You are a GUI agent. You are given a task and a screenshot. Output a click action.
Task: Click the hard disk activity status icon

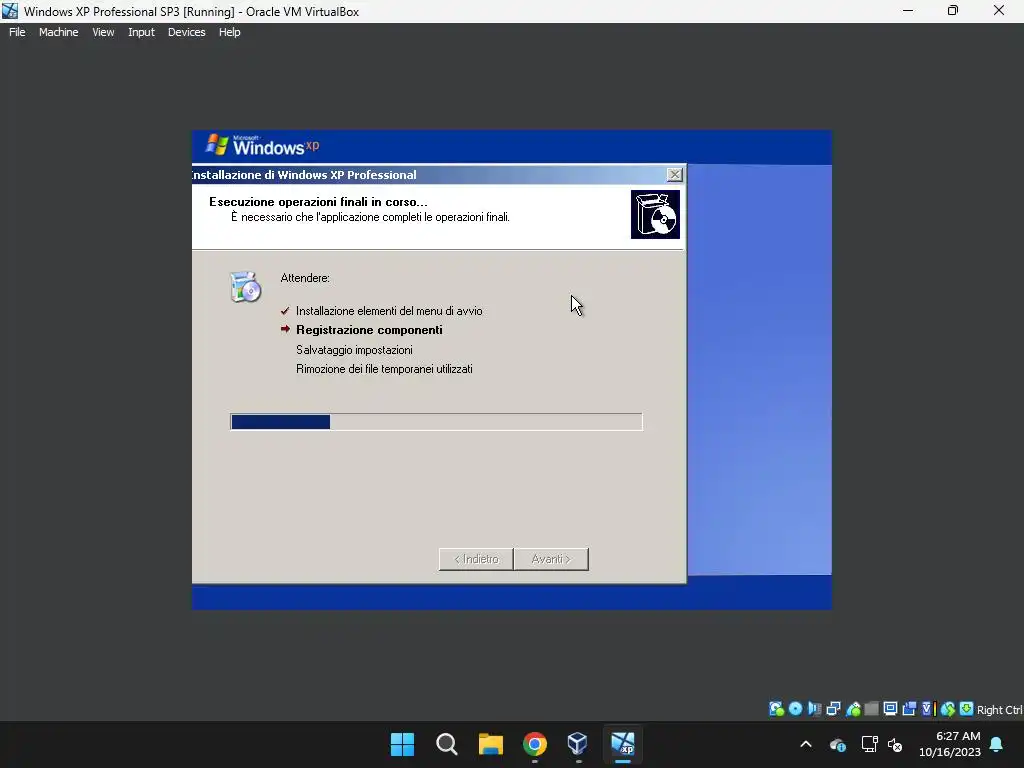[776, 709]
